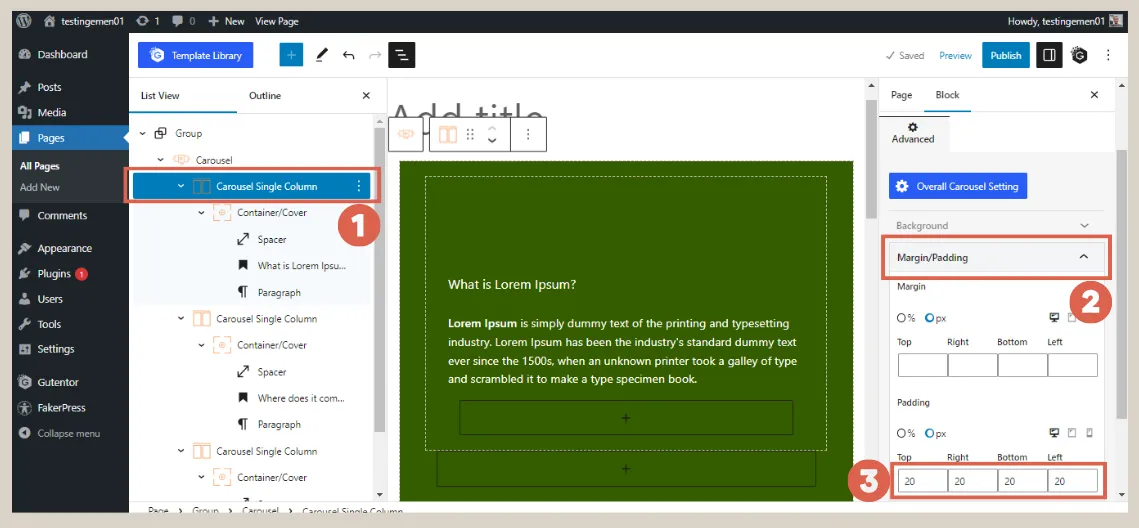Open the Gutentor icon in top bar
The image size is (1139, 528).
point(1079,55)
